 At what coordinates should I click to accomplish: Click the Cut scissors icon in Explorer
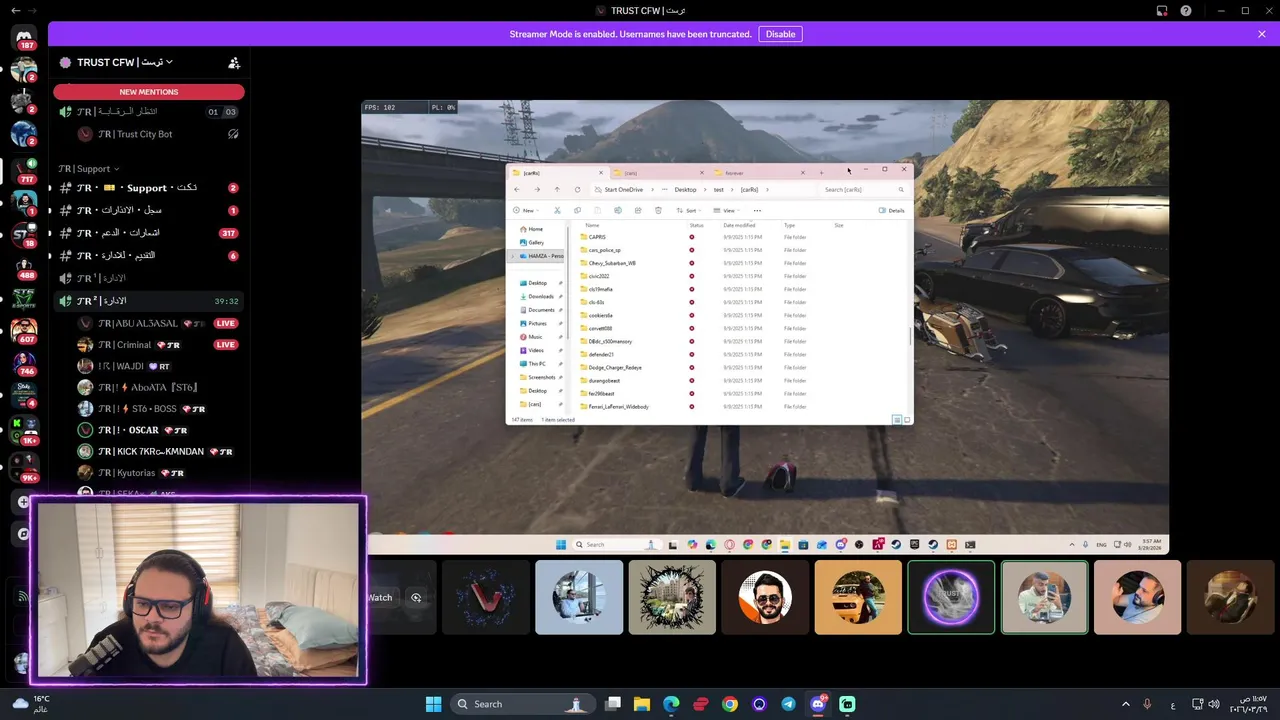(557, 211)
